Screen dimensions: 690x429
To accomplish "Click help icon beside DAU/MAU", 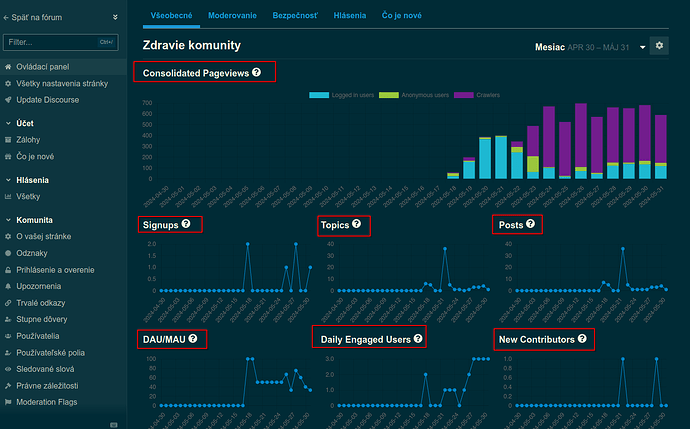I will 193,338.
